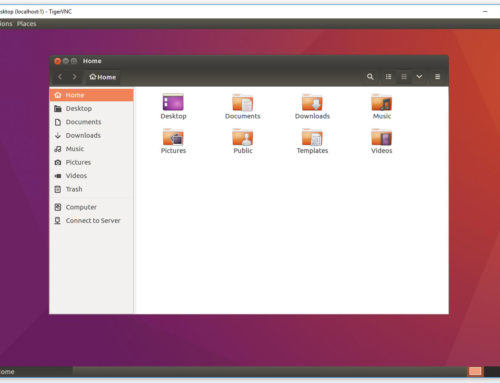Click Home window entry in bottom taskbar
This screenshot has width=500, height=383.
coord(36,372)
